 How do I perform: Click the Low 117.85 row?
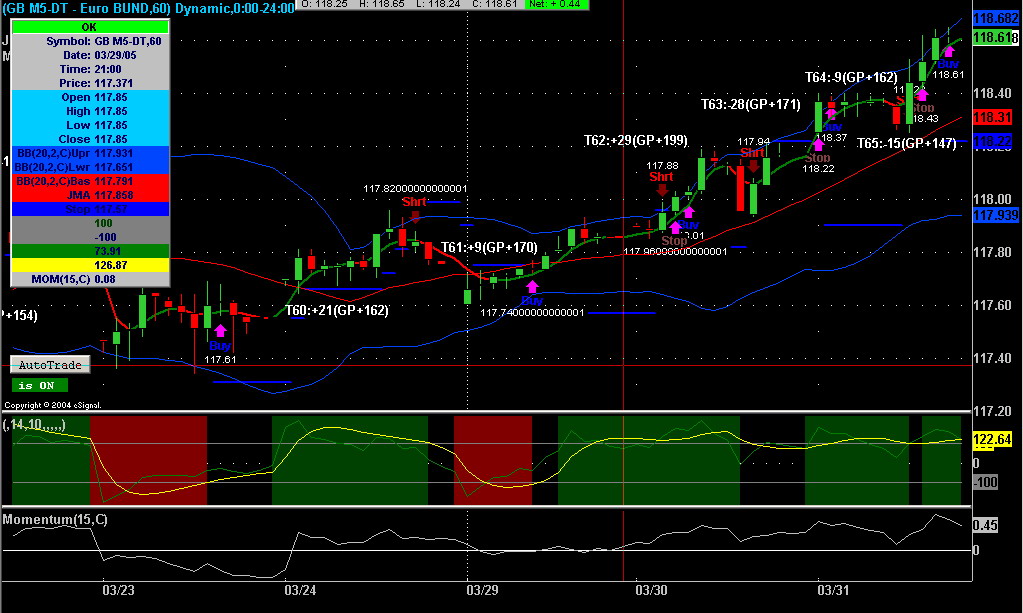pos(90,125)
